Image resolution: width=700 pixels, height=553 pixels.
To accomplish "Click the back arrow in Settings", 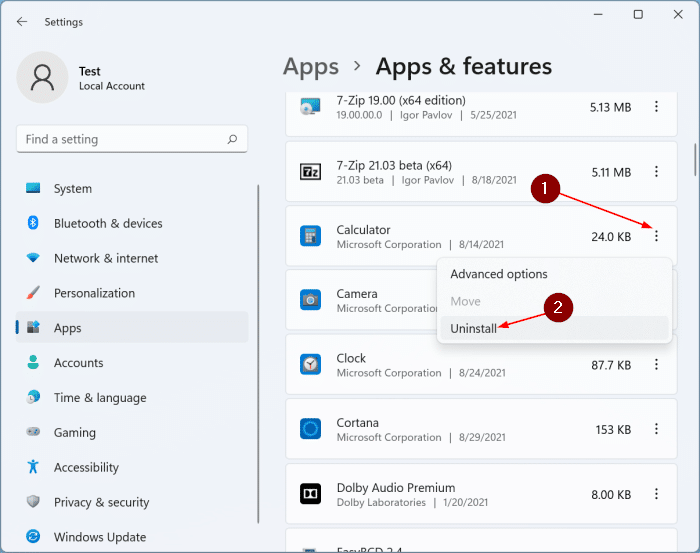I will (22, 21).
